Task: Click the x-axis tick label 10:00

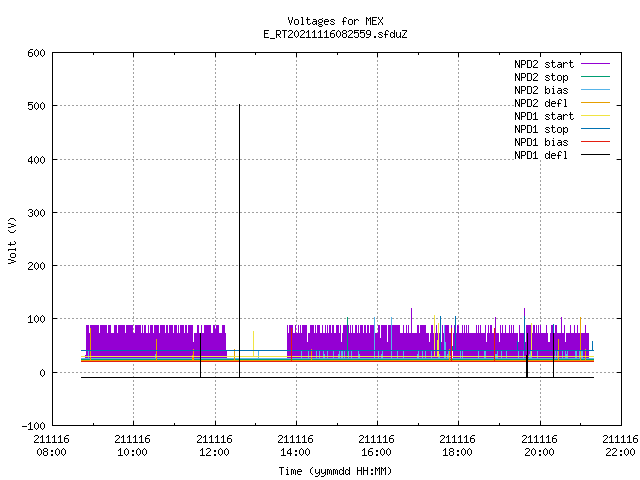Action: coord(132,452)
